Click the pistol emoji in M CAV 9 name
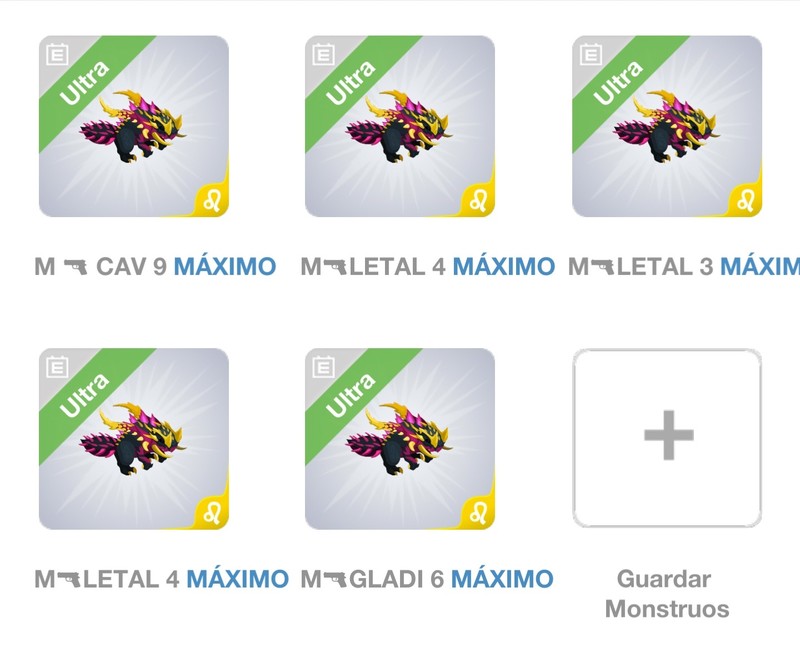This screenshot has height=663, width=800. [76, 266]
